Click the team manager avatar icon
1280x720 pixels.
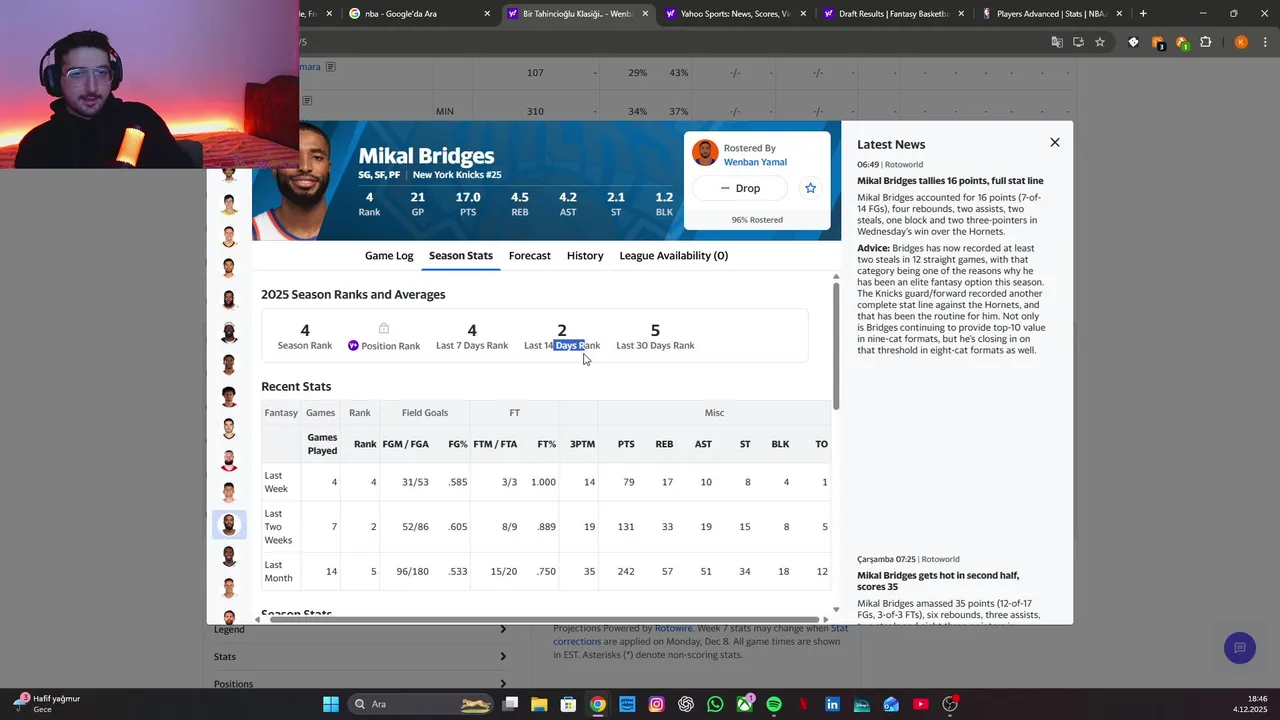(705, 153)
